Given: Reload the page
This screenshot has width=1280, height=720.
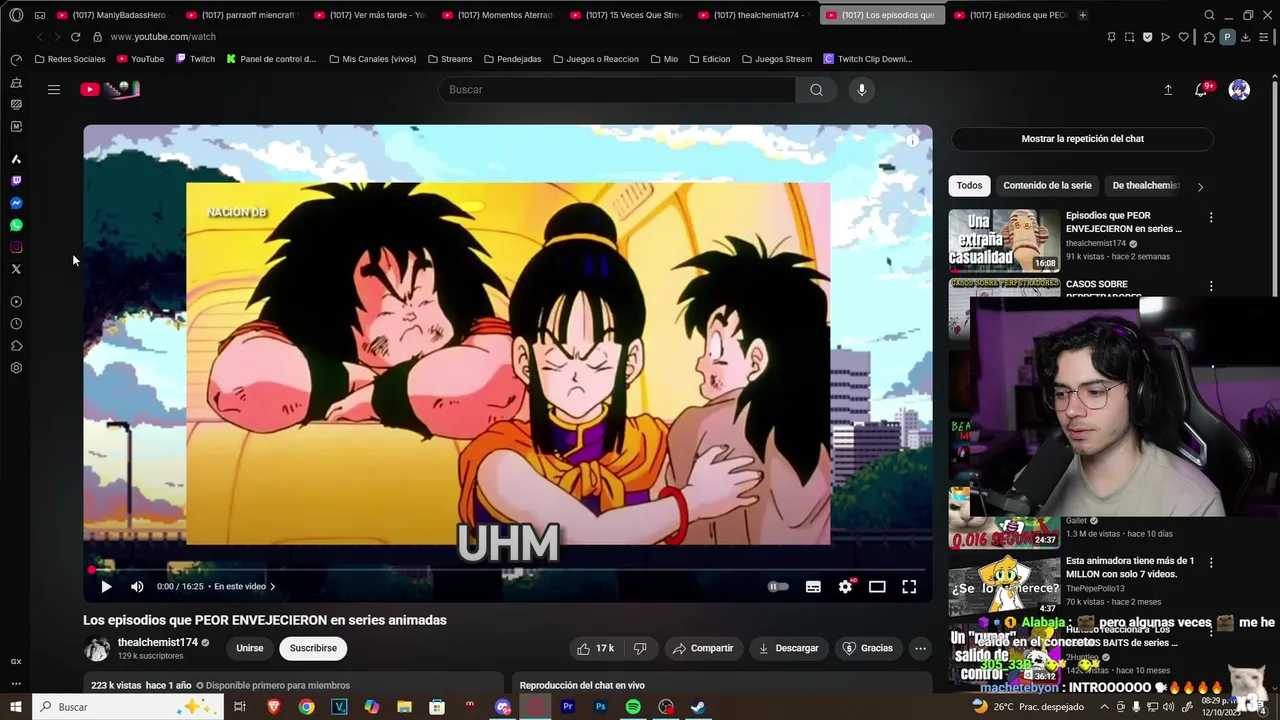Looking at the screenshot, I should tap(75, 37).
